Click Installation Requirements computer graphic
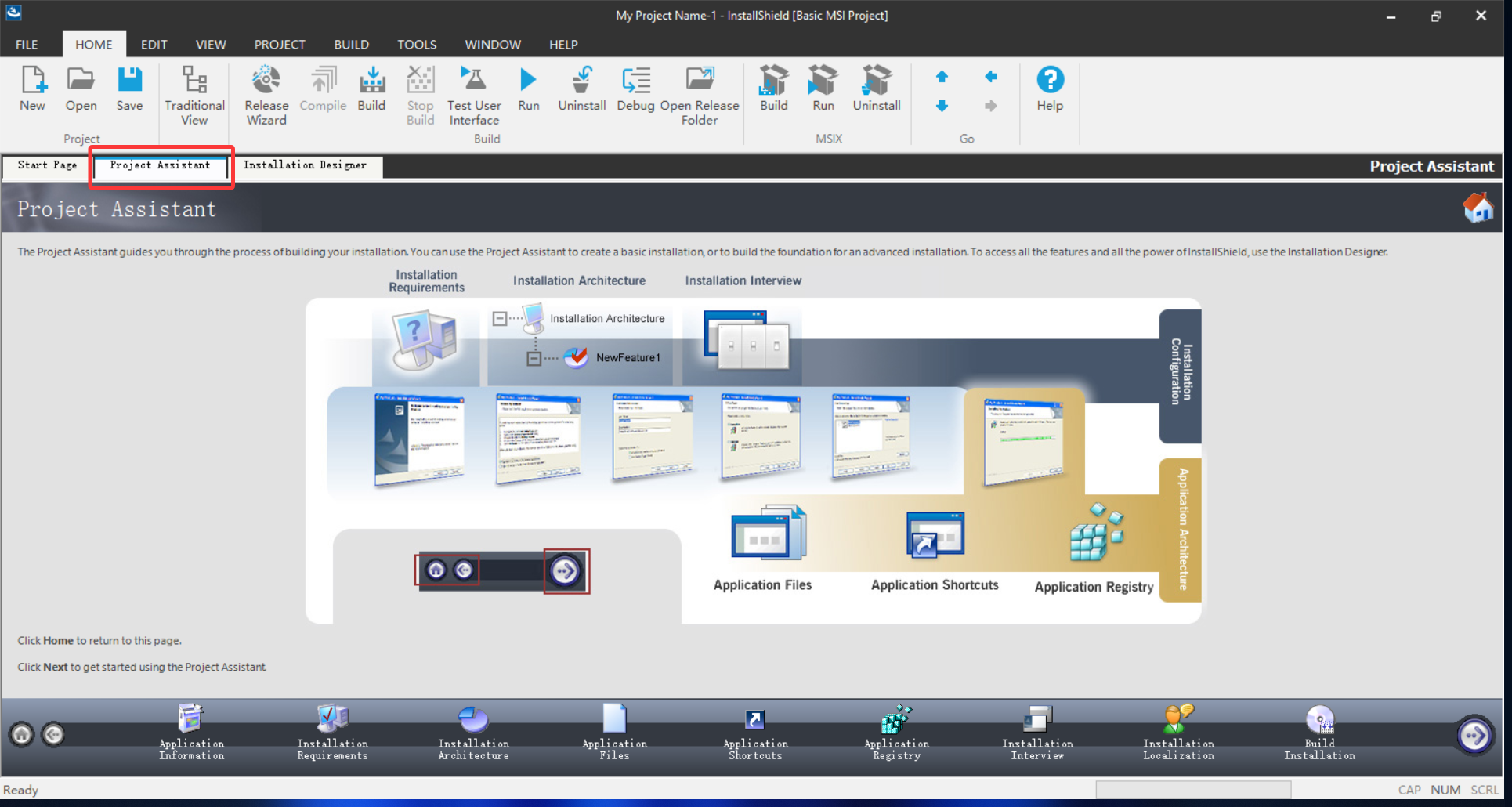1512x807 pixels. point(425,339)
